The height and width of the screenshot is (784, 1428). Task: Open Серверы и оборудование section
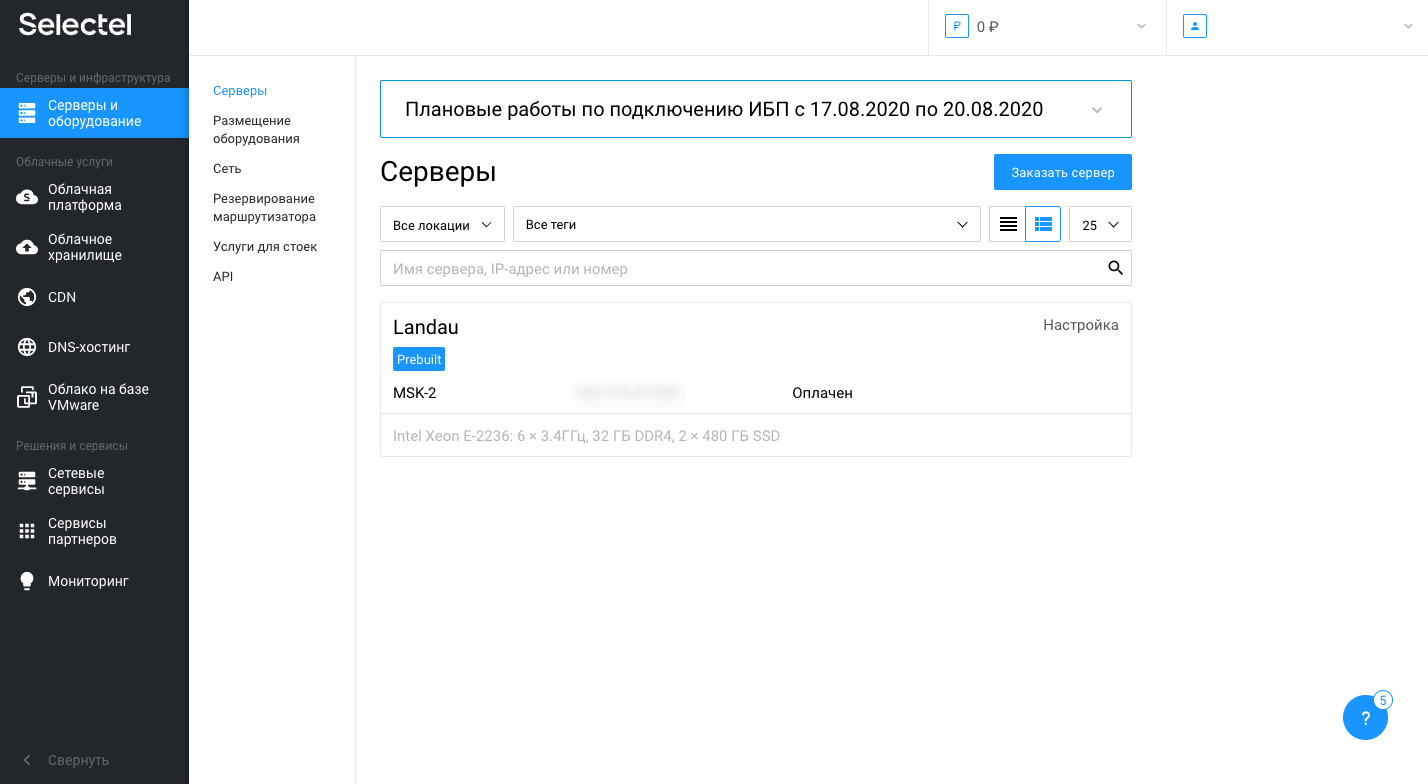tap(94, 113)
